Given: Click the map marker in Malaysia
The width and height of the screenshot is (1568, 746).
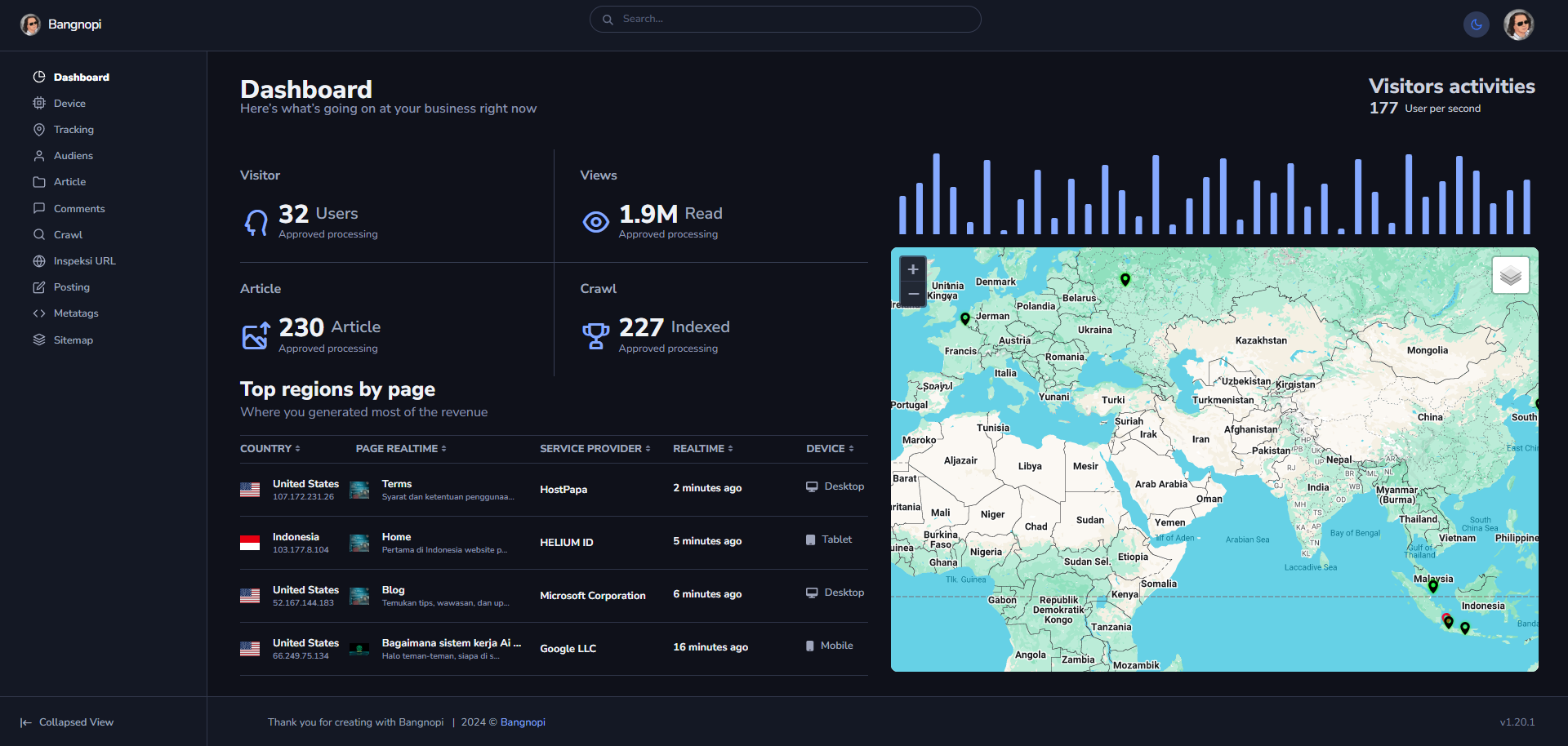Looking at the screenshot, I should tap(1432, 585).
